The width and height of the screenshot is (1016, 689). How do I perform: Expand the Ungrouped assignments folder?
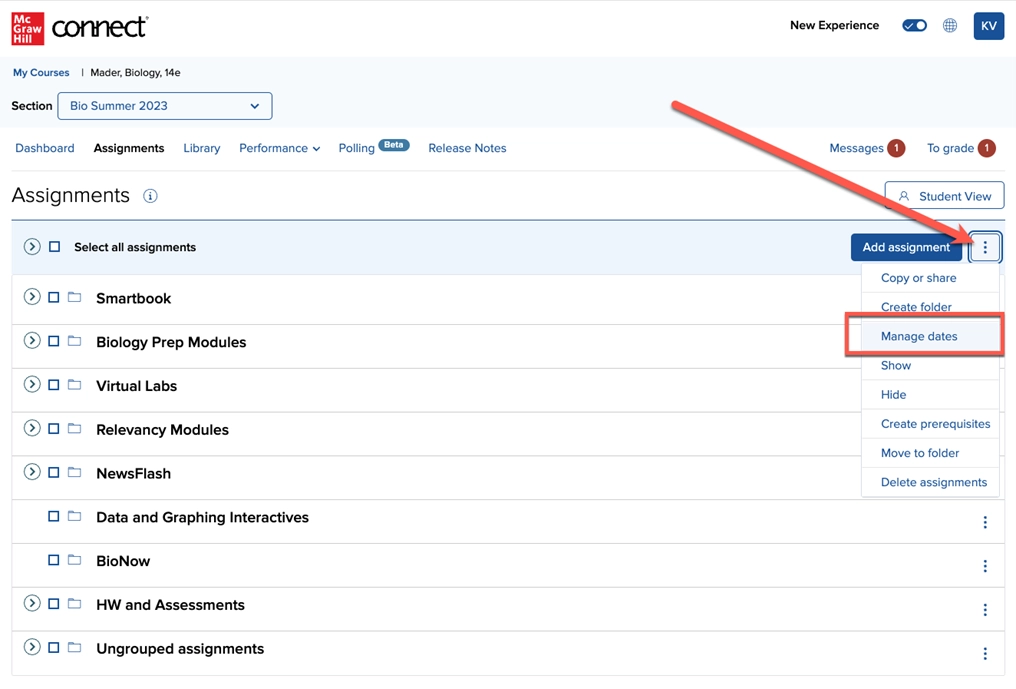[32, 646]
